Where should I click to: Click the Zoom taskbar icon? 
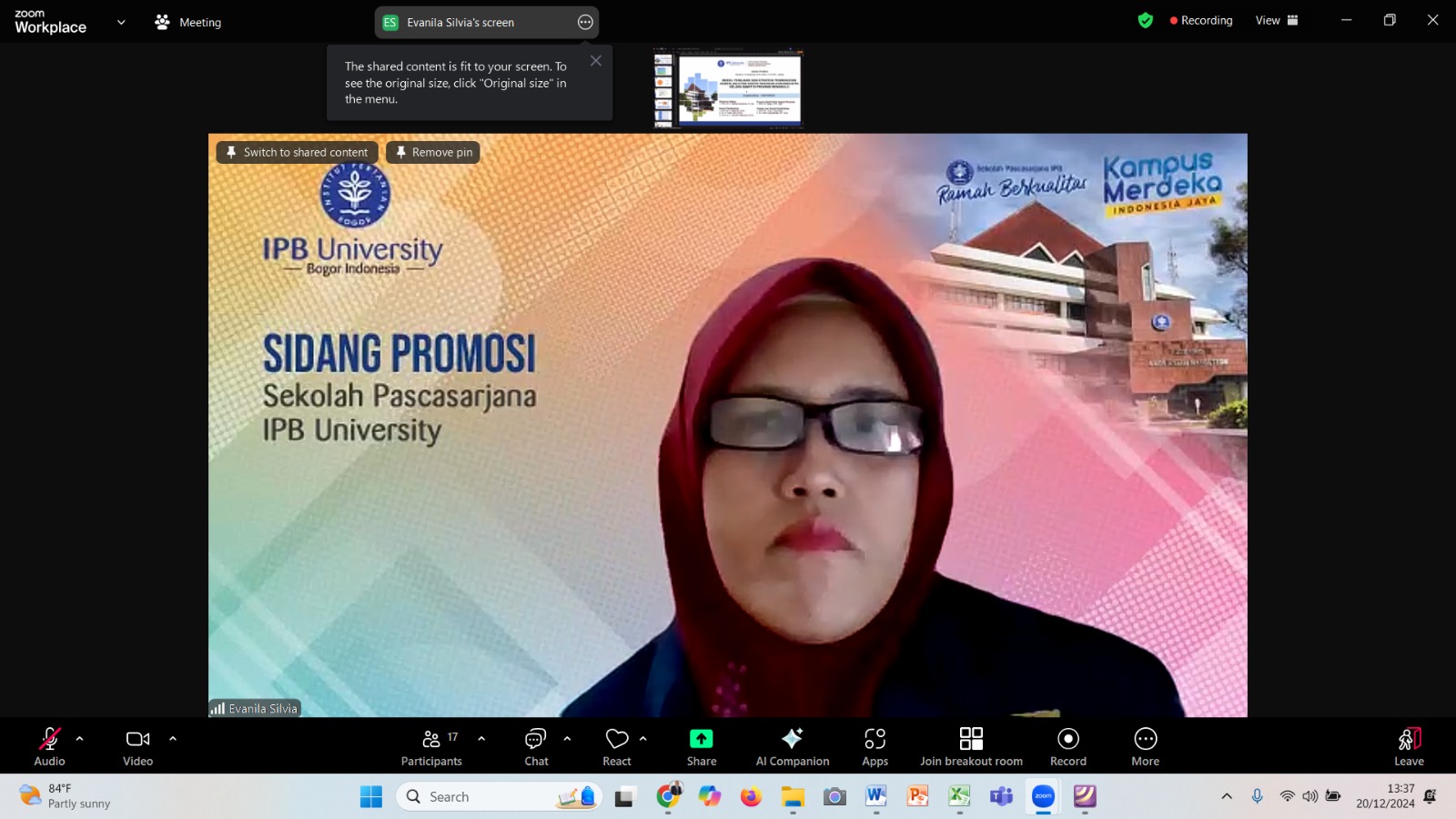coord(1043,797)
